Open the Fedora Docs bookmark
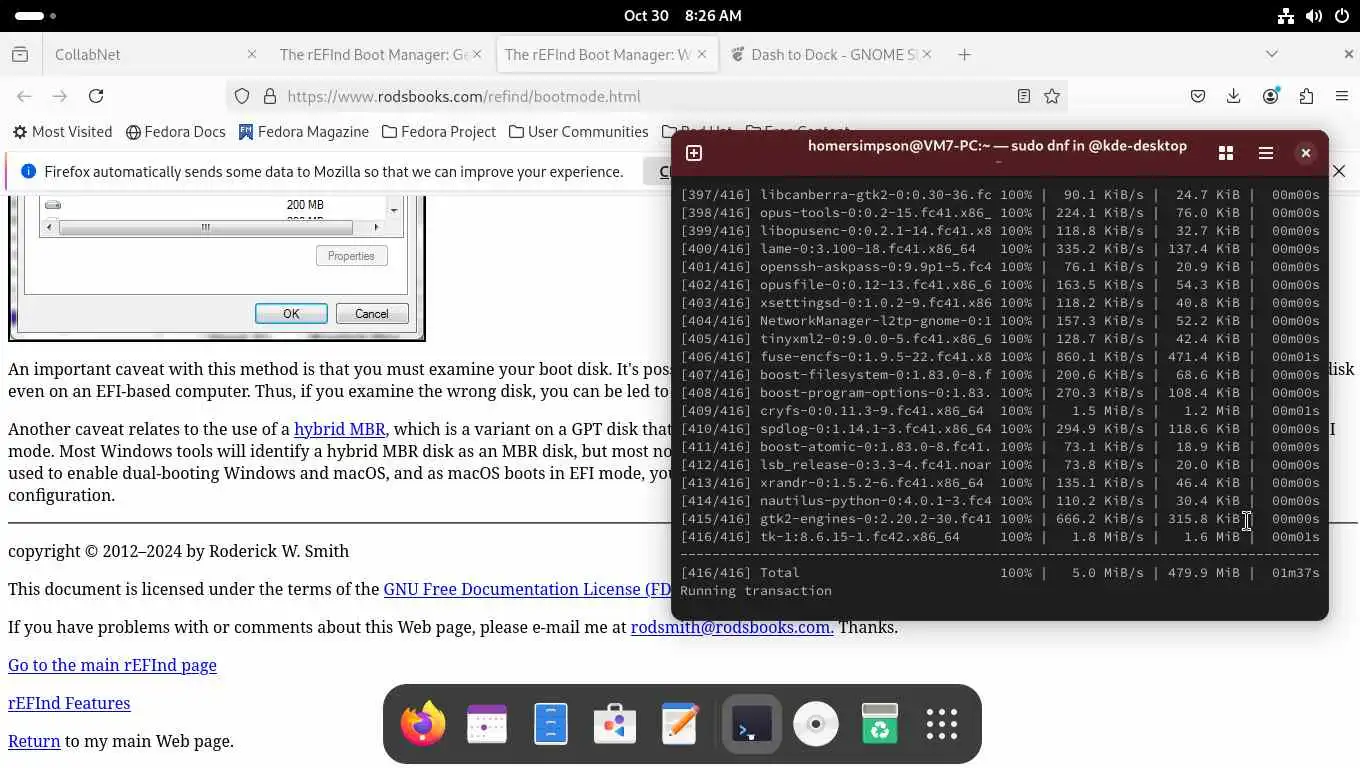The image size is (1360, 768). tap(176, 132)
